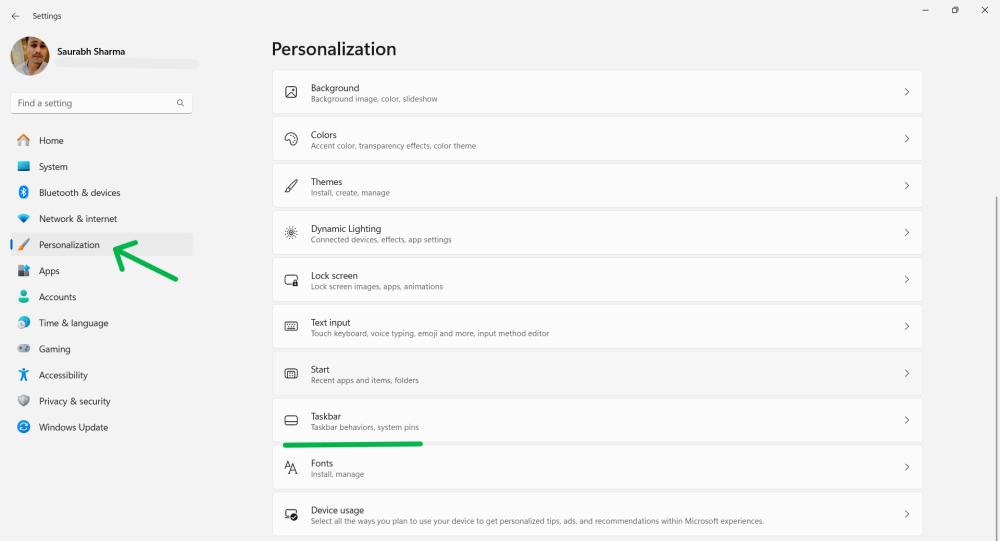Expand the Themes row chevron
This screenshot has height=541, width=1000.
point(906,186)
